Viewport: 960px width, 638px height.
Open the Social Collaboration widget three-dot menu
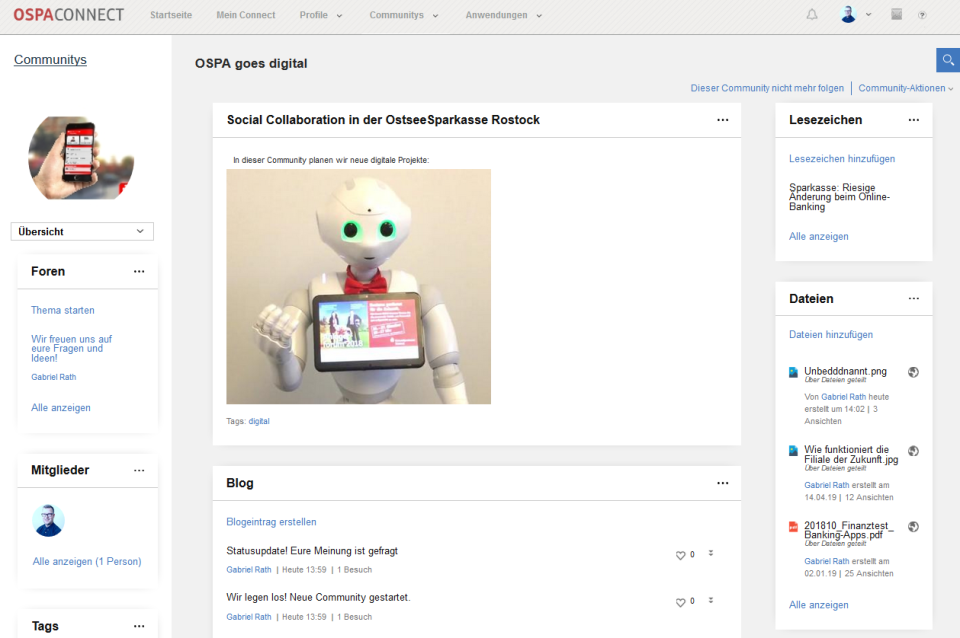click(x=722, y=120)
